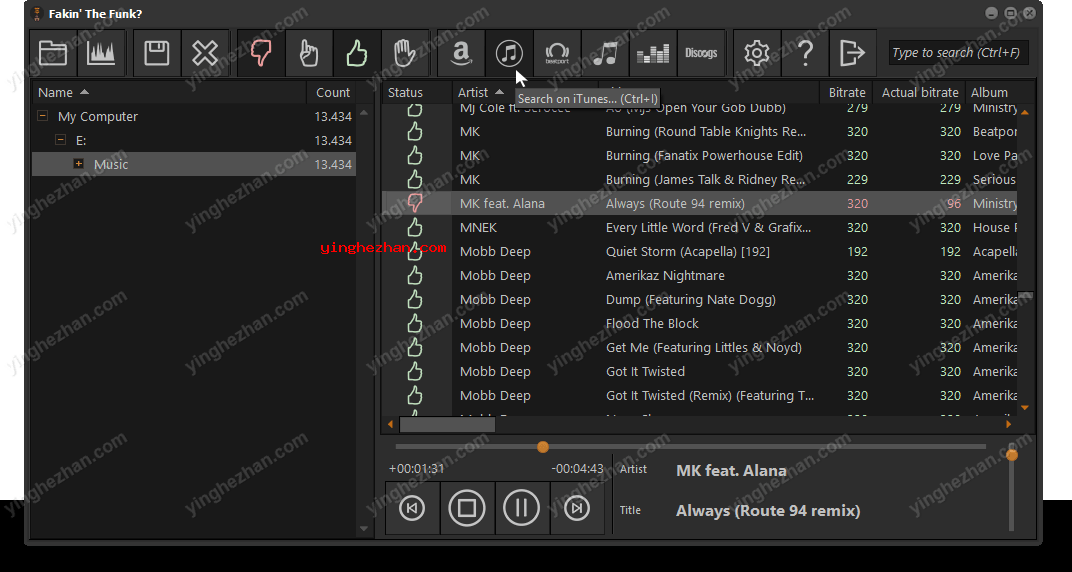Skip to previous track button
This screenshot has width=1072, height=572.
[x=412, y=508]
